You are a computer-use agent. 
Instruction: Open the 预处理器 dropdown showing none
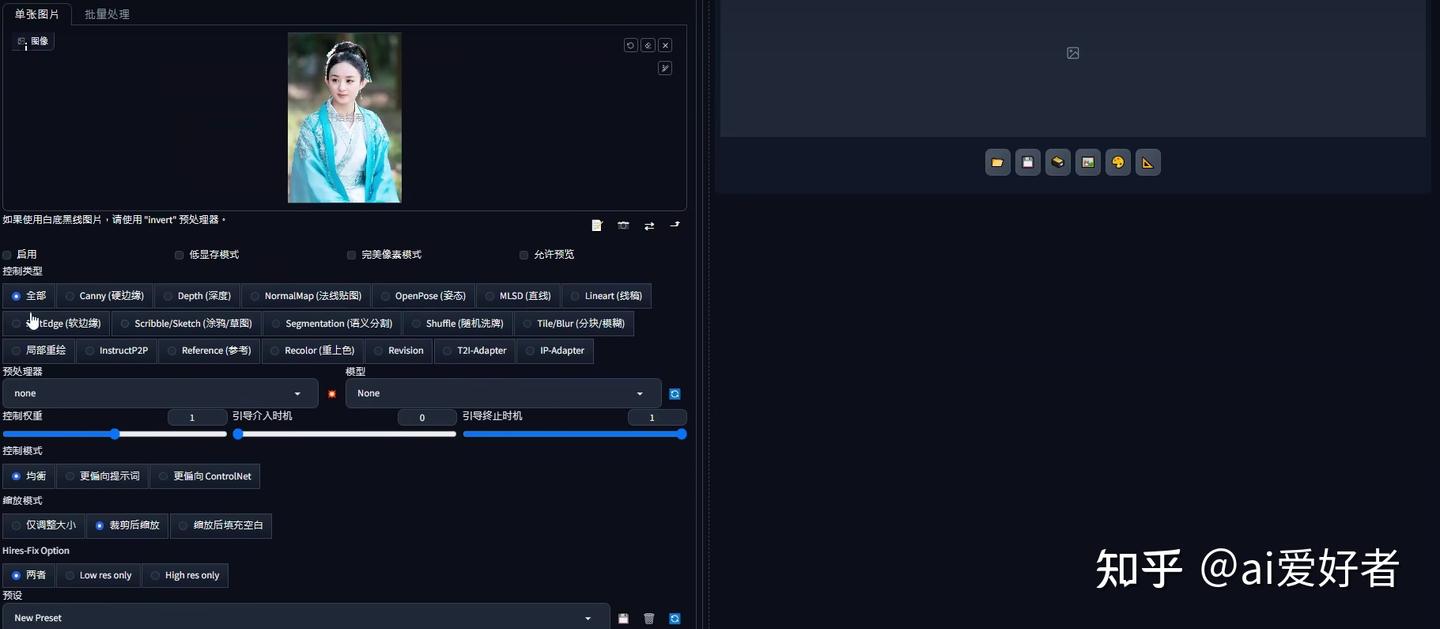160,393
